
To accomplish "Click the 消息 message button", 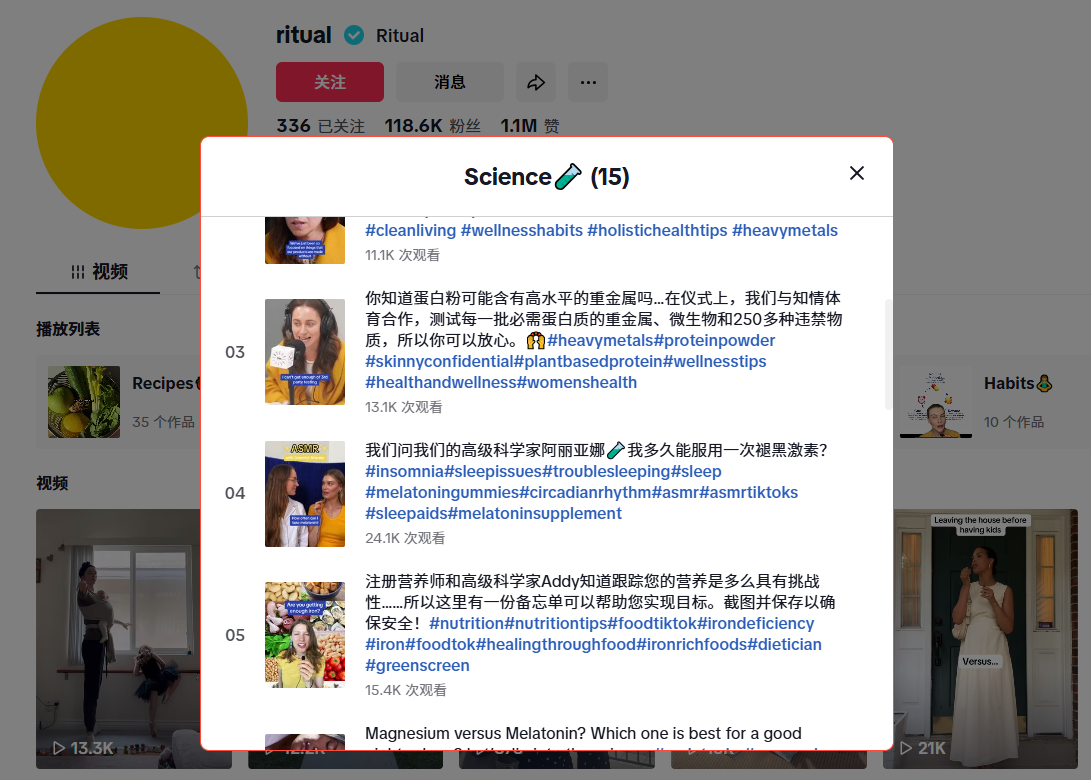I will pos(449,82).
